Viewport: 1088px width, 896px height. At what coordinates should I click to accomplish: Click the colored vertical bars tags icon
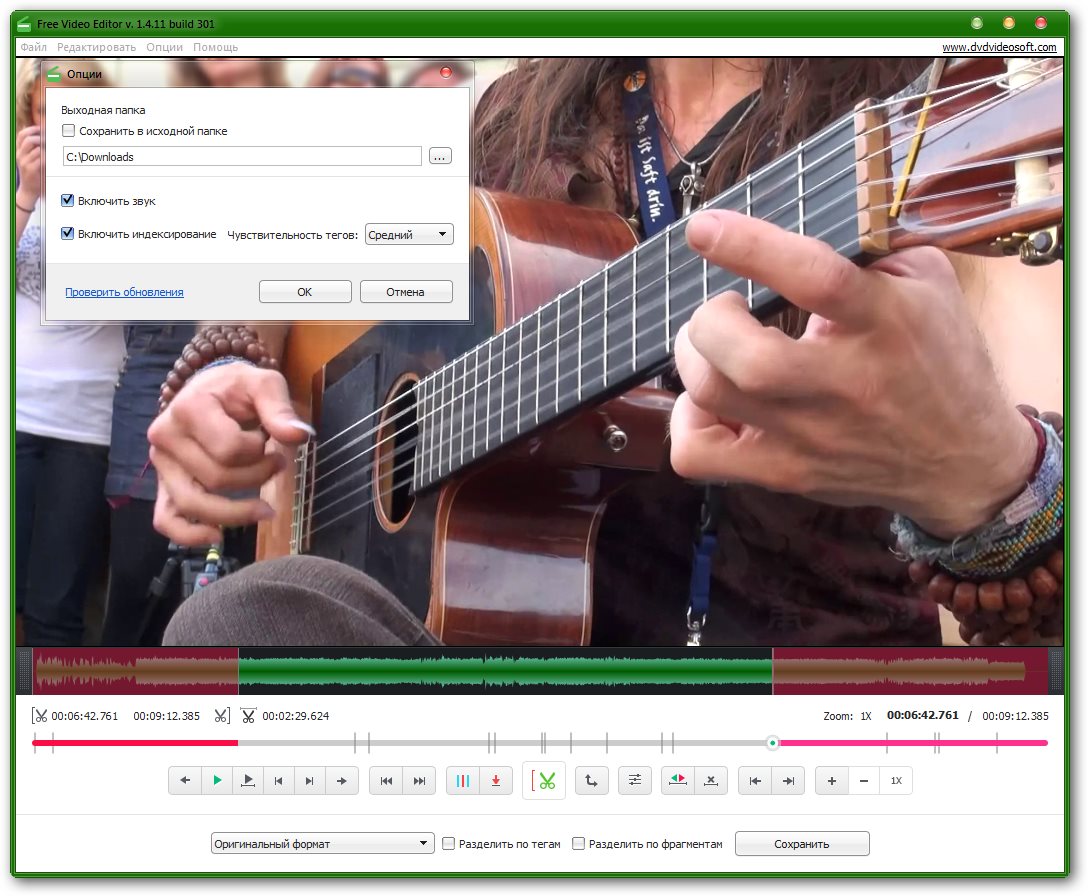click(463, 781)
